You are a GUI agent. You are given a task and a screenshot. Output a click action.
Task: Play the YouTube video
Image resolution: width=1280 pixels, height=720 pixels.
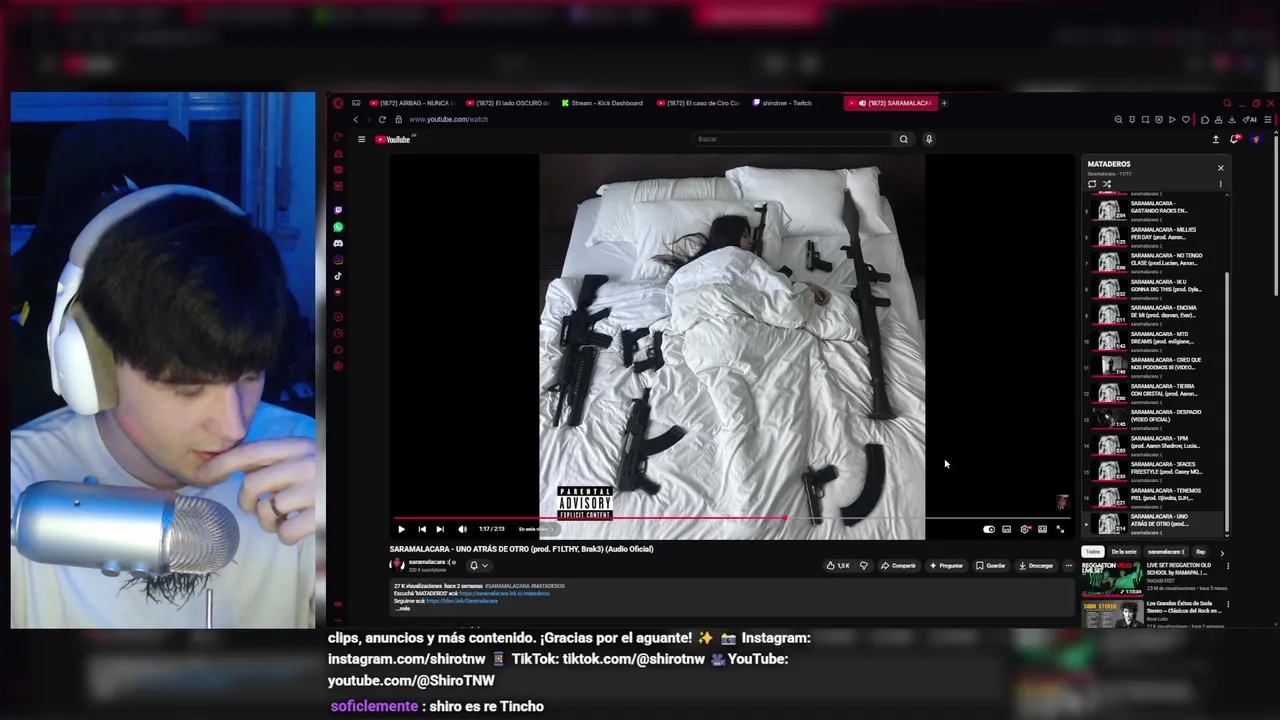tap(401, 529)
